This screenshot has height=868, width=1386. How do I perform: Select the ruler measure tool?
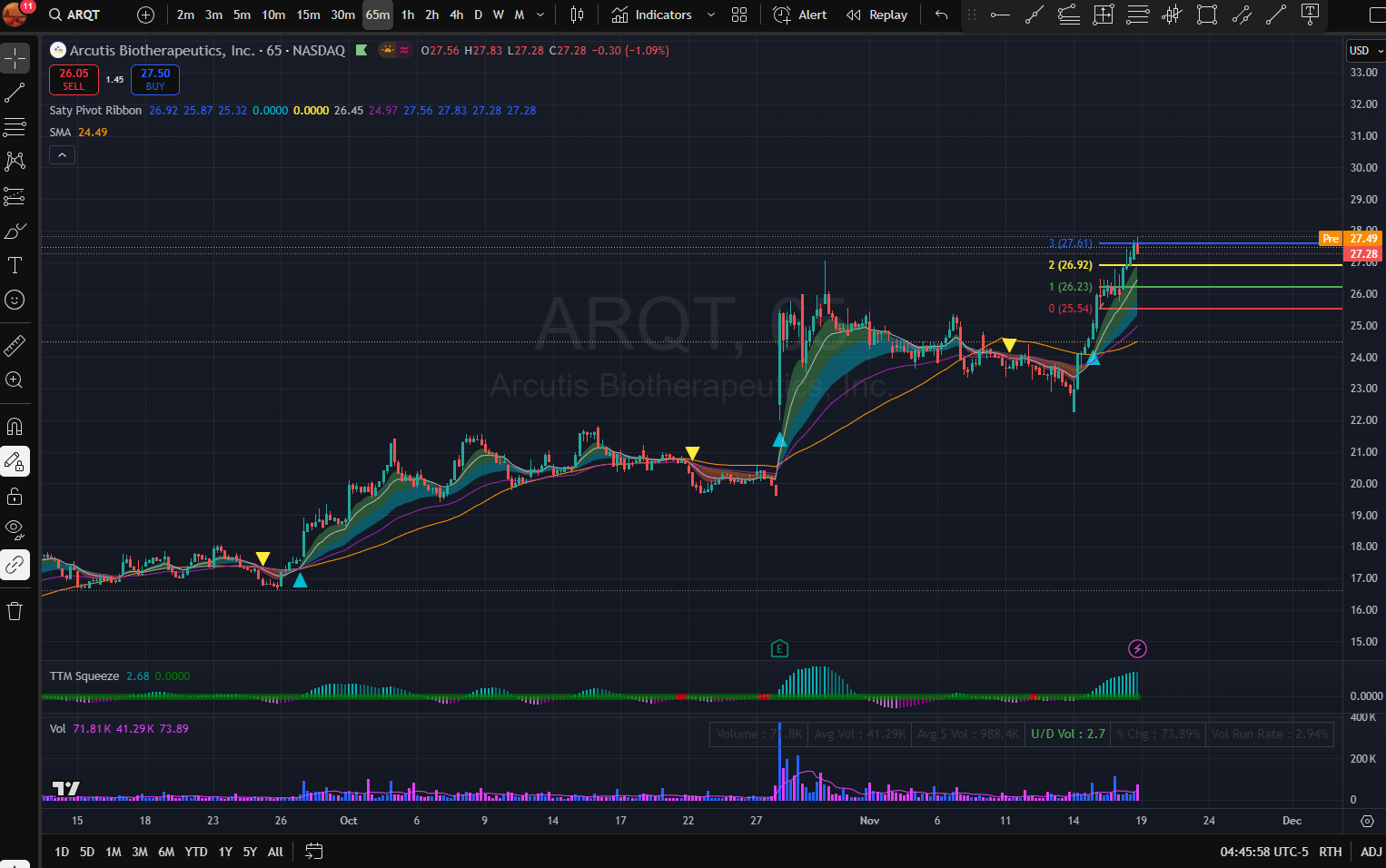(x=15, y=346)
